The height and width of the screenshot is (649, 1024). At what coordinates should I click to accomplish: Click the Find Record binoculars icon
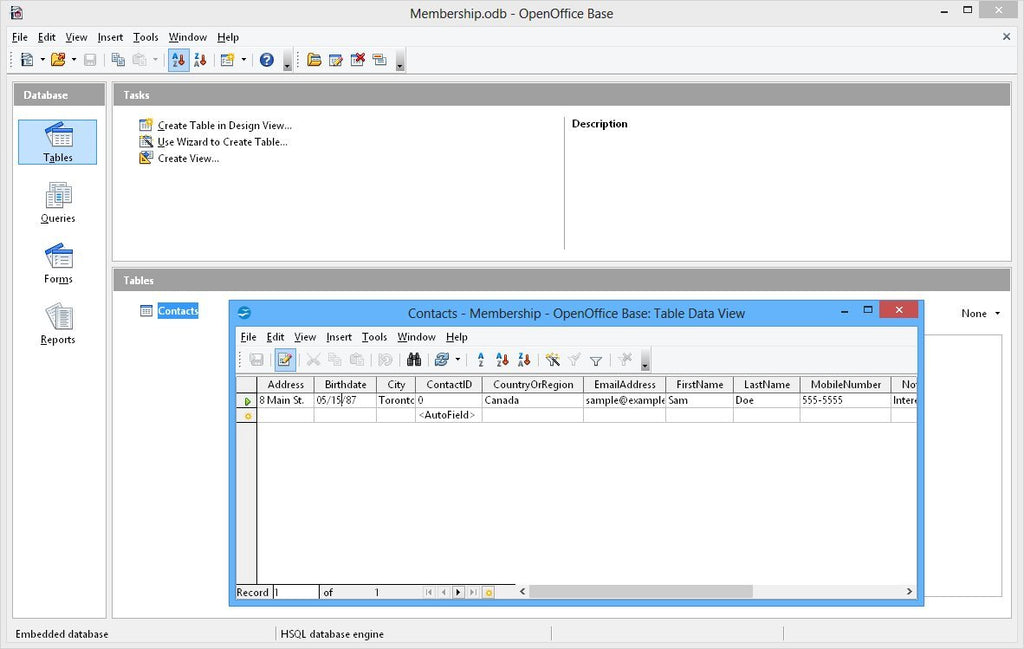click(415, 360)
